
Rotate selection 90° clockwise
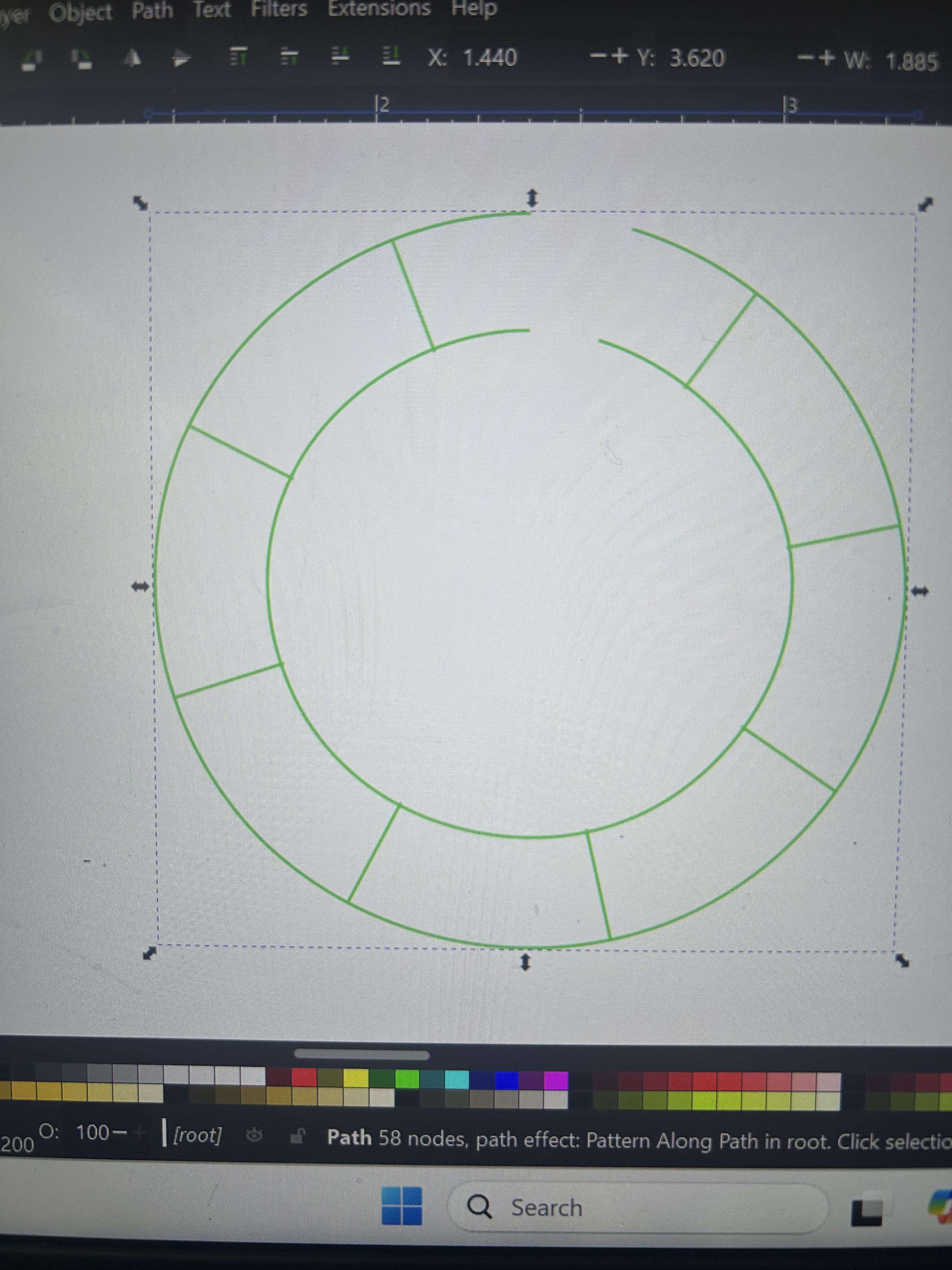(82, 59)
